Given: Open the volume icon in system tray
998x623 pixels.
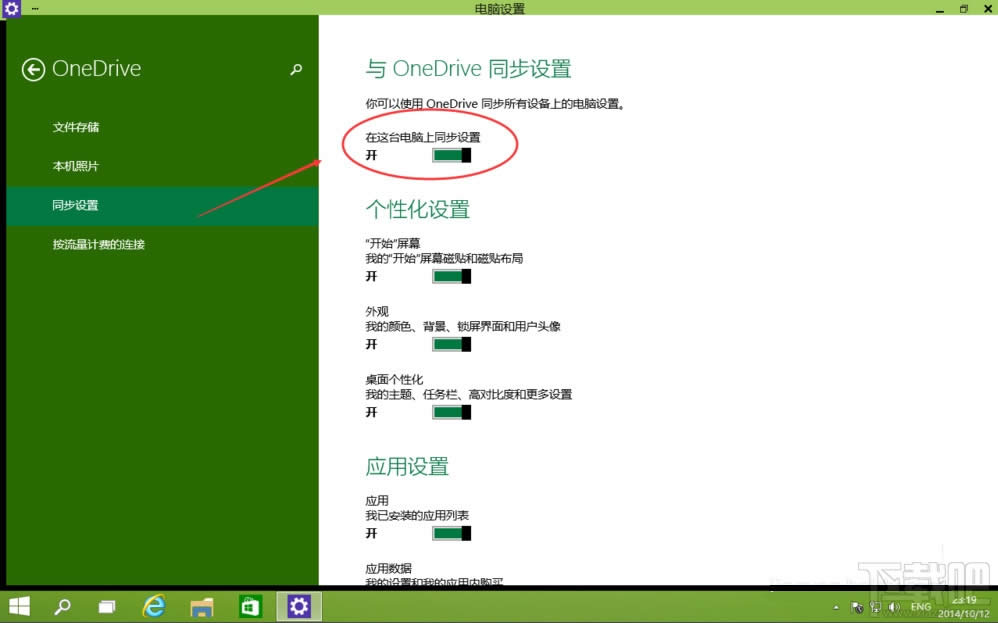Looking at the screenshot, I should click(893, 607).
